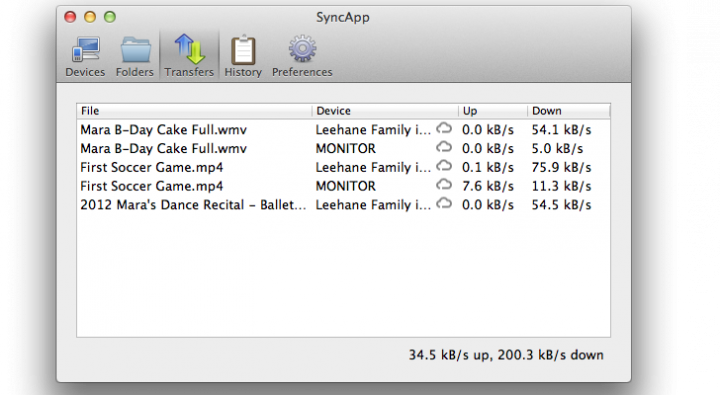Select Mara B-Day Cake Full.wmv on MONITOR
720x395 pixels.
[163, 149]
